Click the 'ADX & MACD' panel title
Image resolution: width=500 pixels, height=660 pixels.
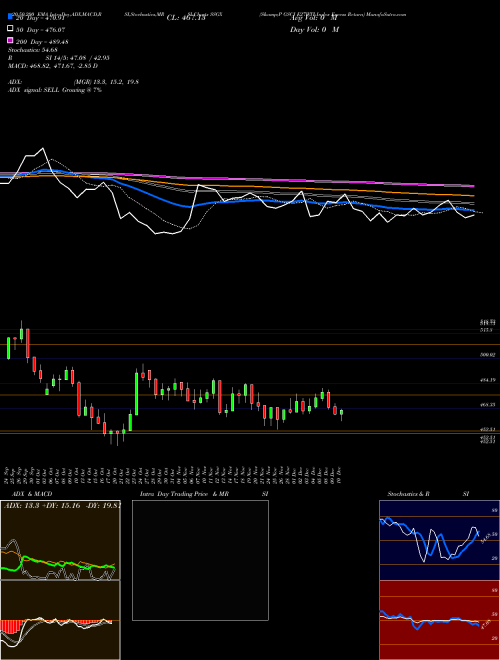point(32,494)
